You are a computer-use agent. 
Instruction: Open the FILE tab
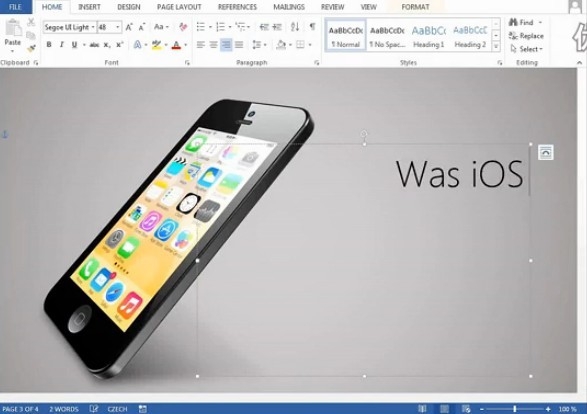15,7
